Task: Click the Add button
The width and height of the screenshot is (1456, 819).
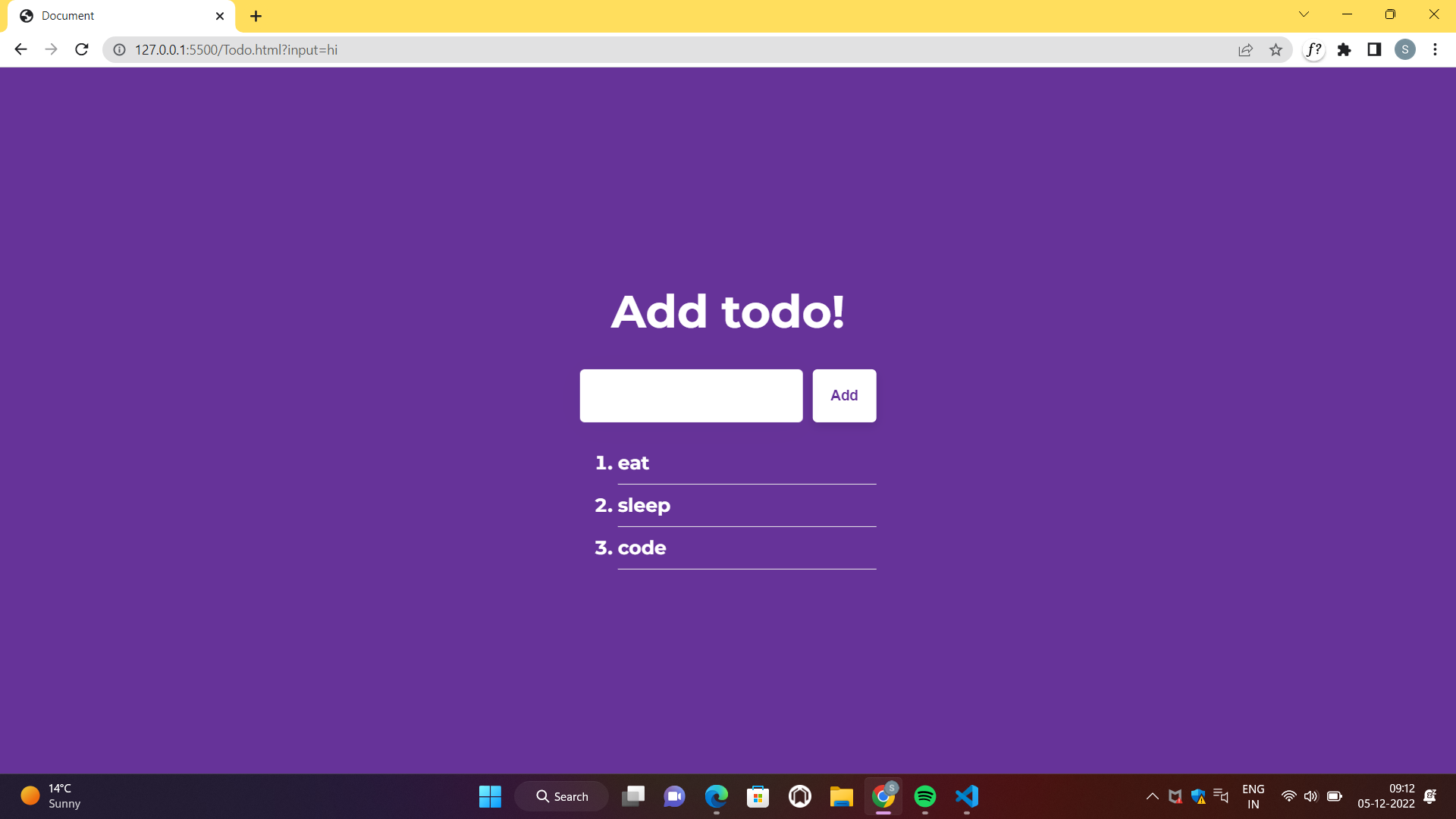Action: pyautogui.click(x=844, y=395)
